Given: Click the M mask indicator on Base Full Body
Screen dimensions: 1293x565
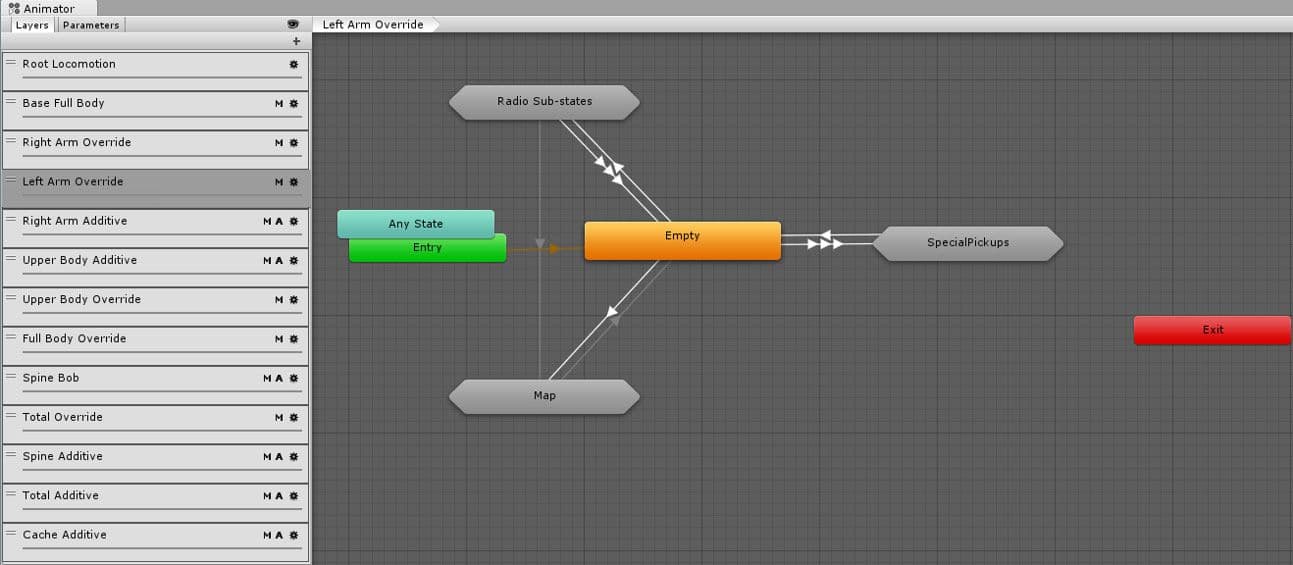Looking at the screenshot, I should click(279, 103).
